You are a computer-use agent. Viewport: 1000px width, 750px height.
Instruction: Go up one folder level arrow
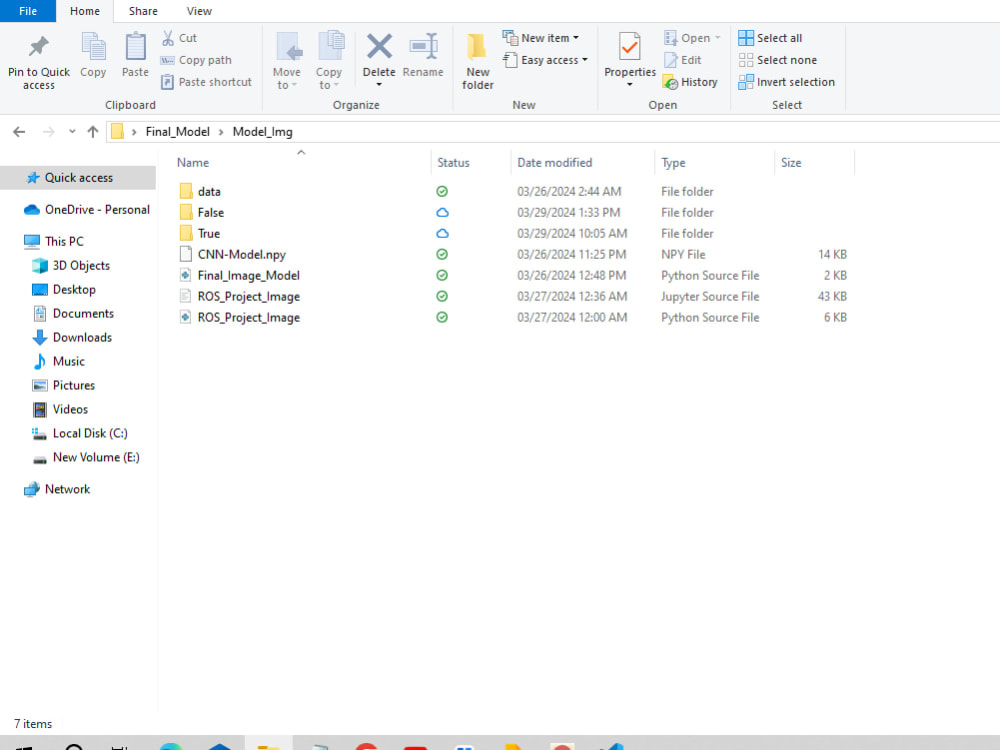pyautogui.click(x=93, y=132)
